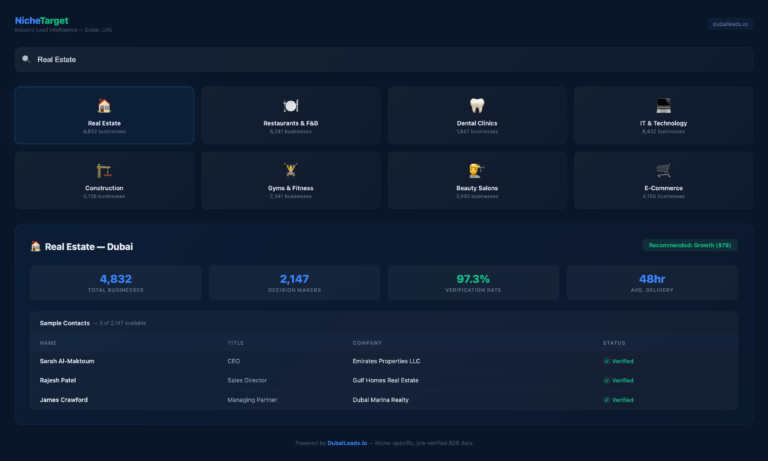Click Rajesh Patel's Verified status

[618, 380]
